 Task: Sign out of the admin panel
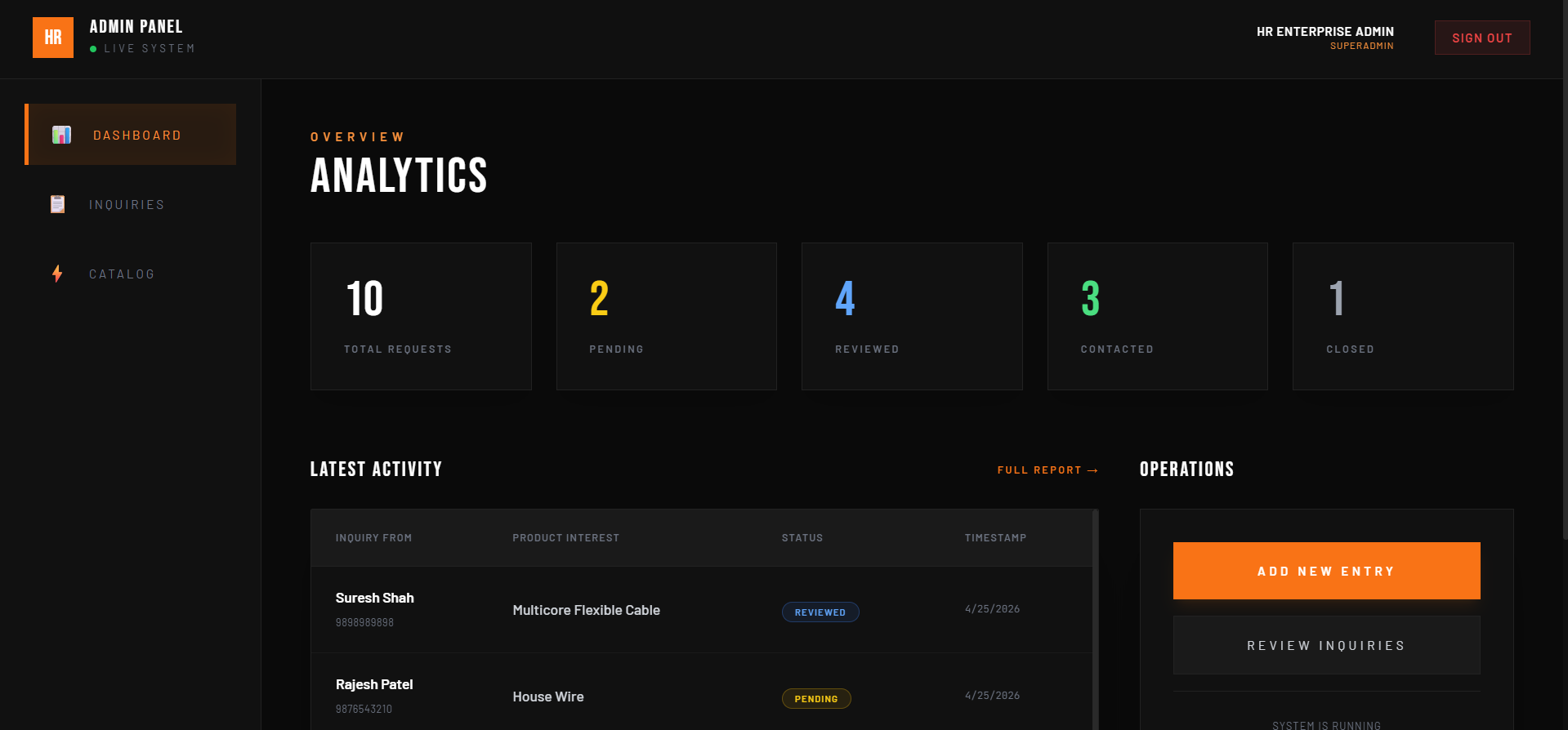[1481, 38]
